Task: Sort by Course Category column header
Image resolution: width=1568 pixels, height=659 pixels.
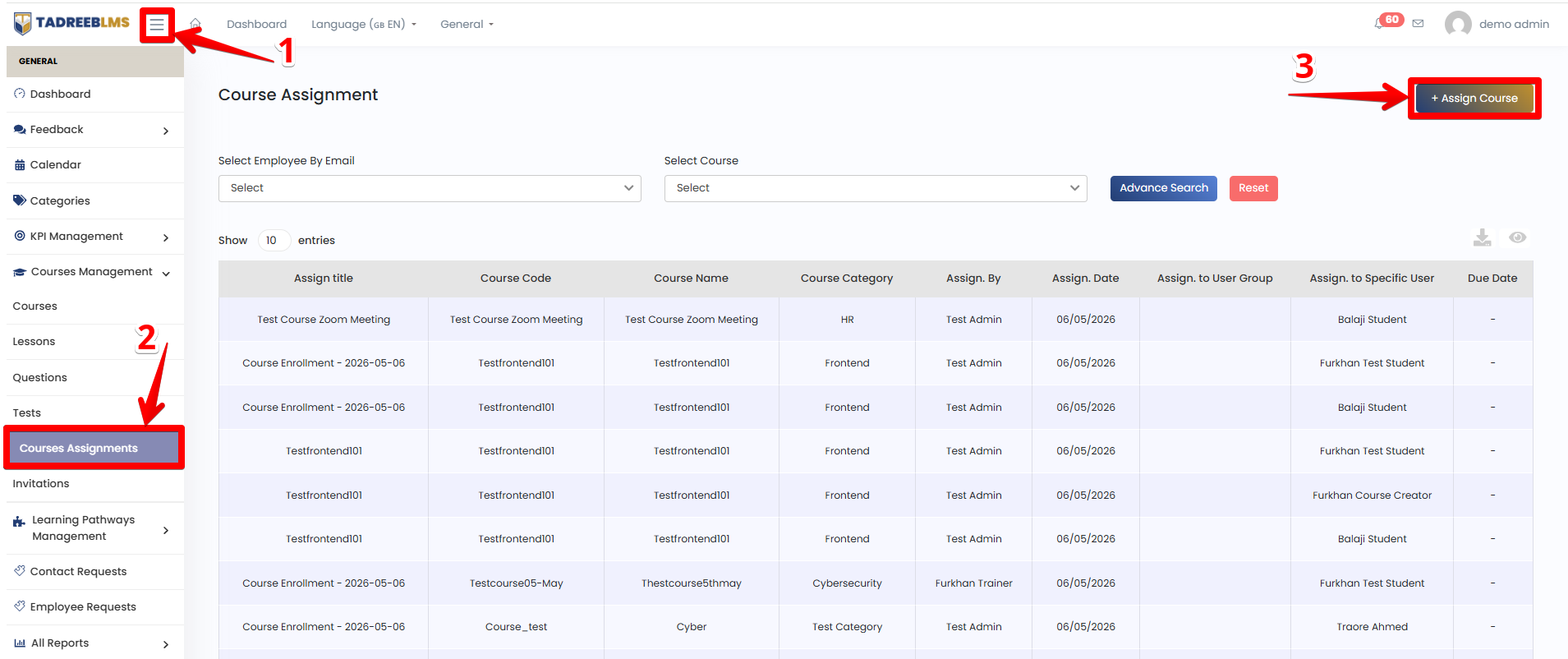Action: click(847, 278)
